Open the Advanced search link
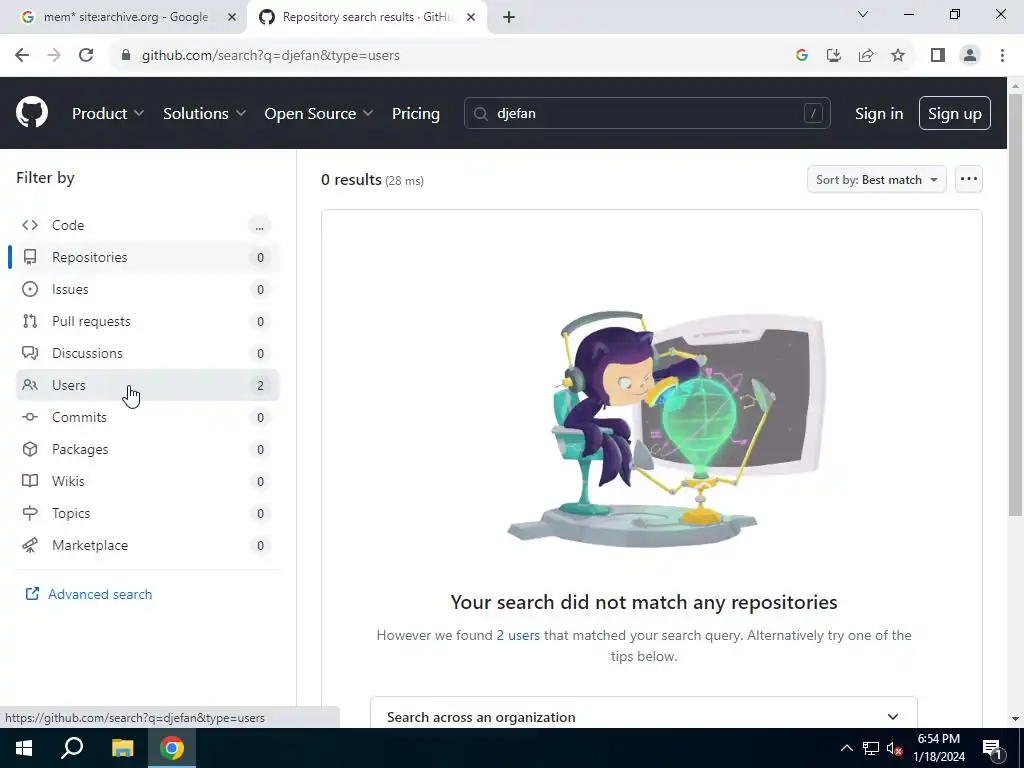 pos(100,594)
